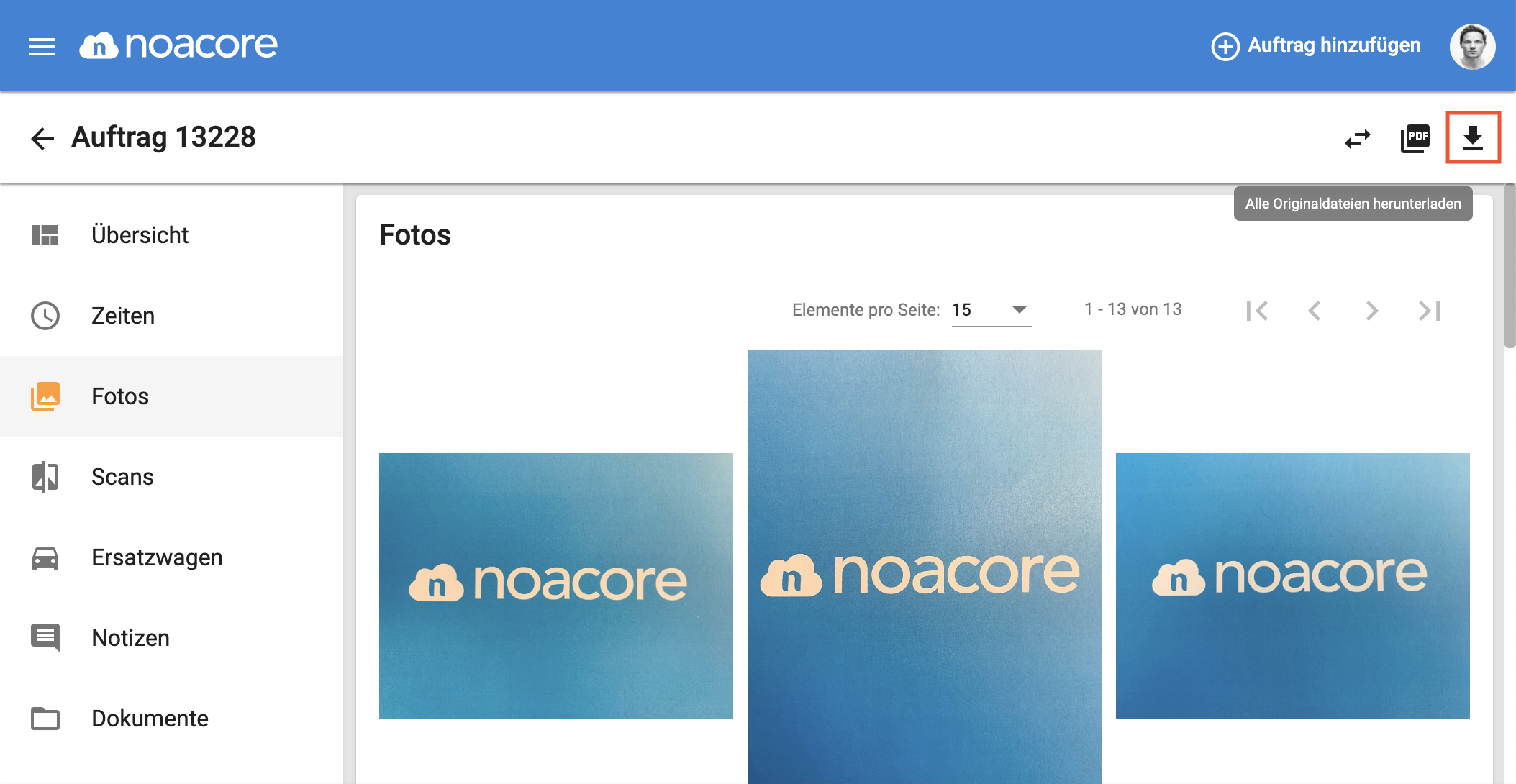Viewport: 1516px width, 784px height.
Task: Click the Dokumente folder icon
Action: [x=45, y=719]
